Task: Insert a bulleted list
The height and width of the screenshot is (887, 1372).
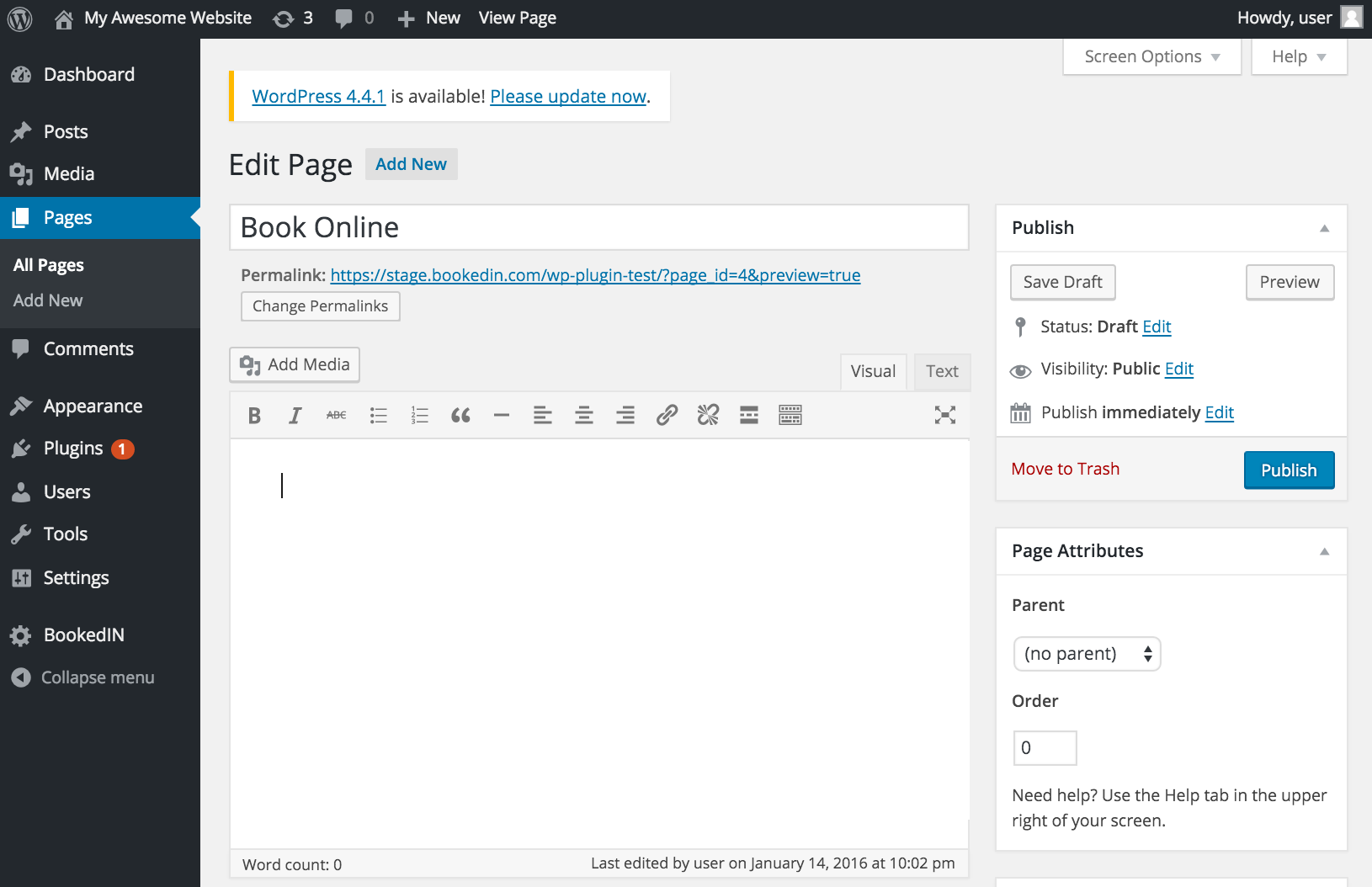Action: coord(378,415)
